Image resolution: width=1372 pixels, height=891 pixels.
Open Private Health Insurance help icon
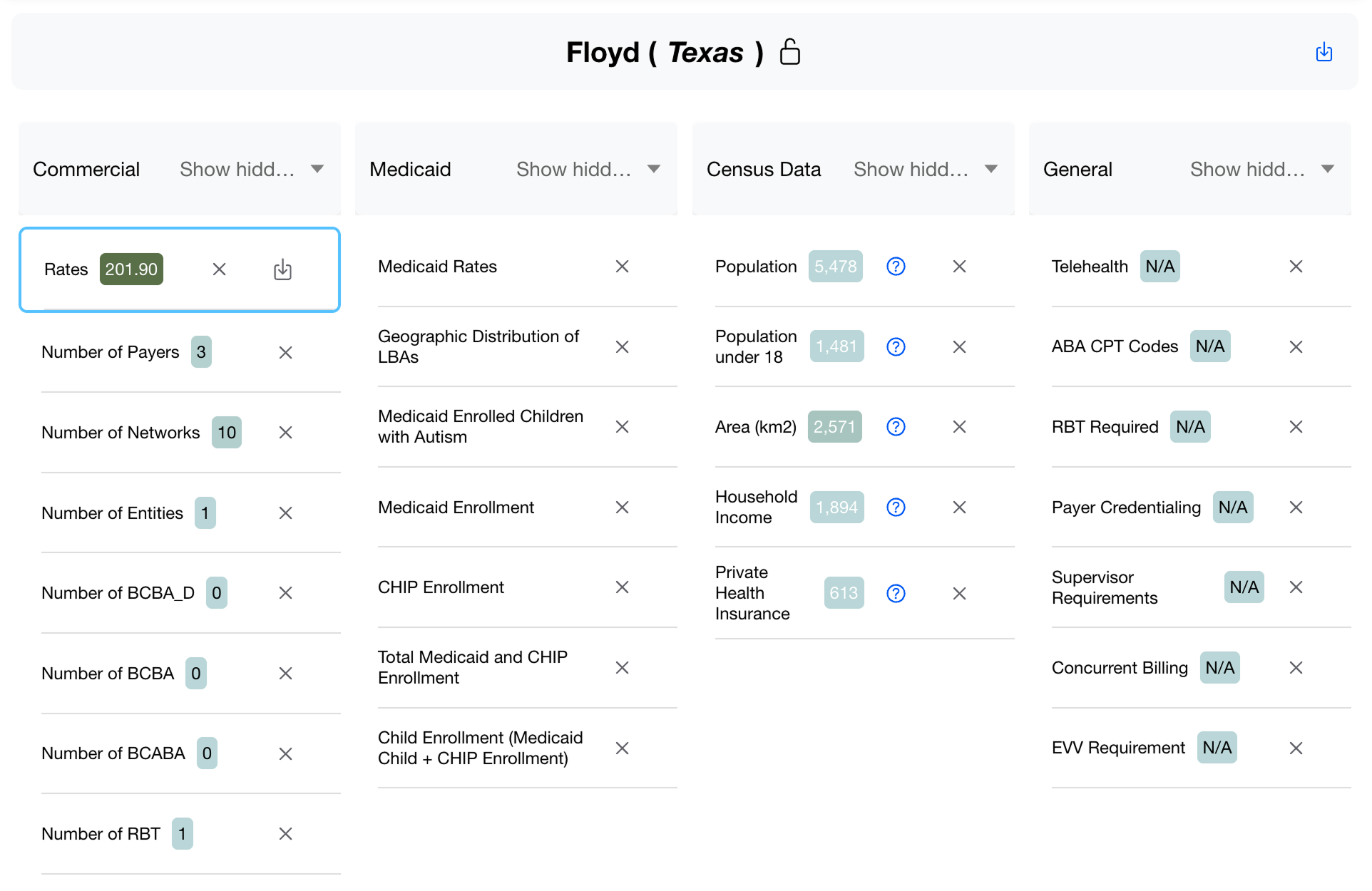(x=896, y=594)
